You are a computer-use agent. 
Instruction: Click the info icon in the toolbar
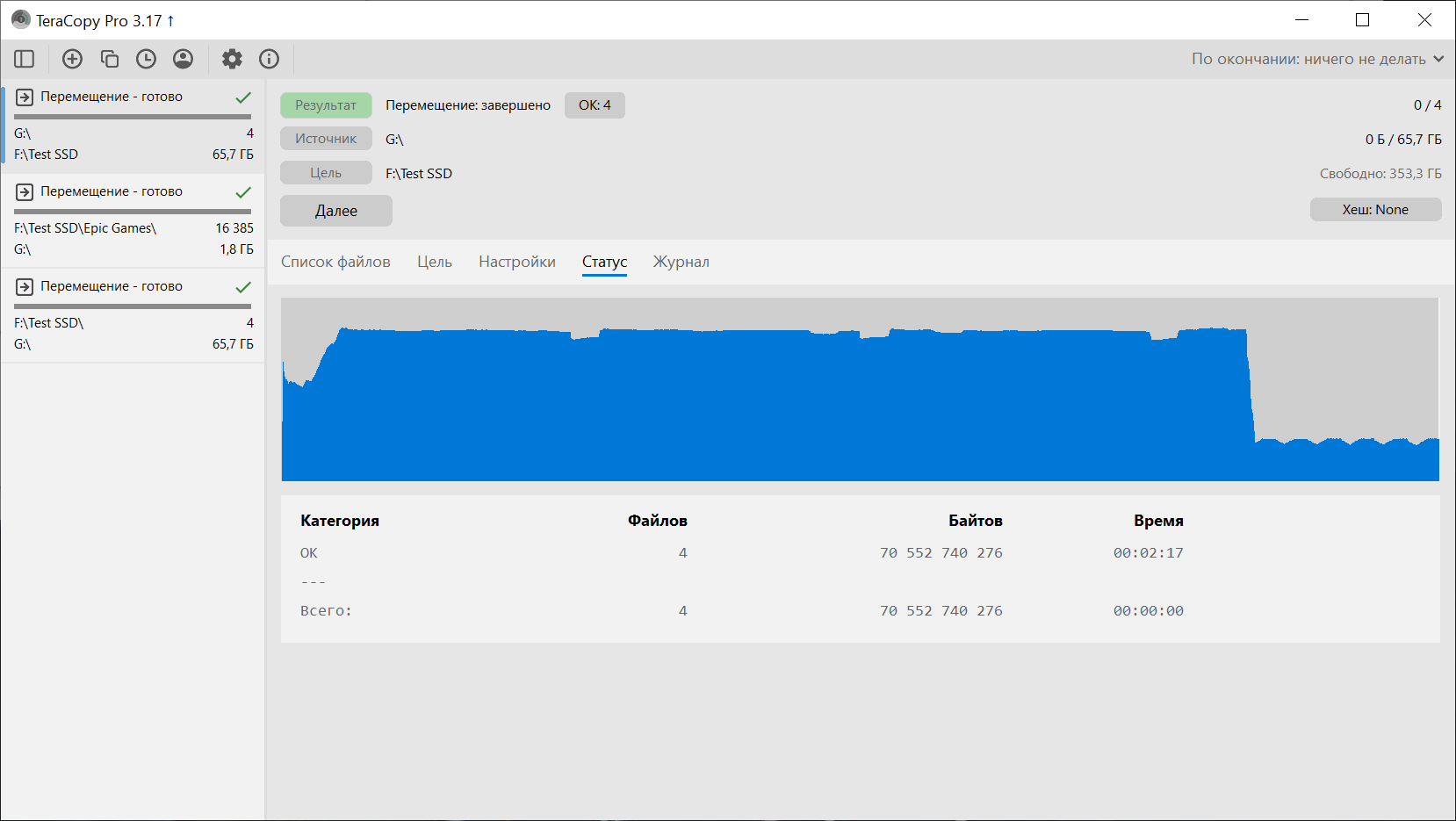coord(269,59)
